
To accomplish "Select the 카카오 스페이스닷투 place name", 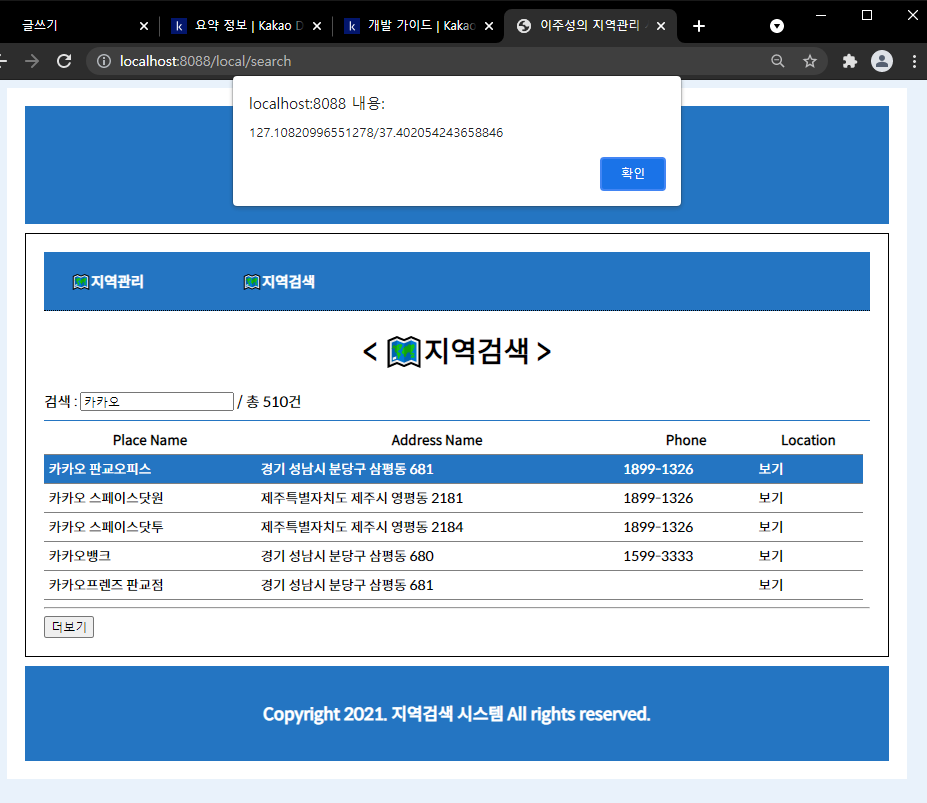I will [x=106, y=527].
